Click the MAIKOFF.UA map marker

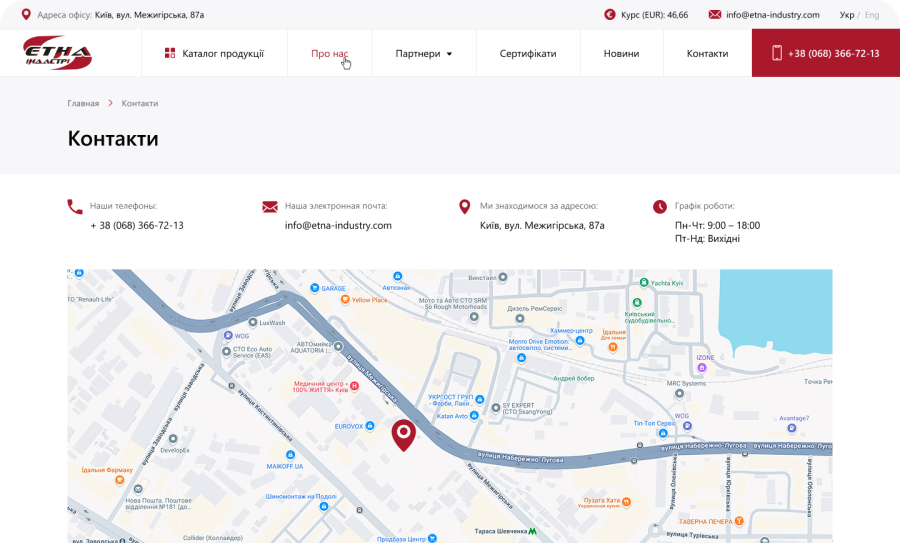290,455
